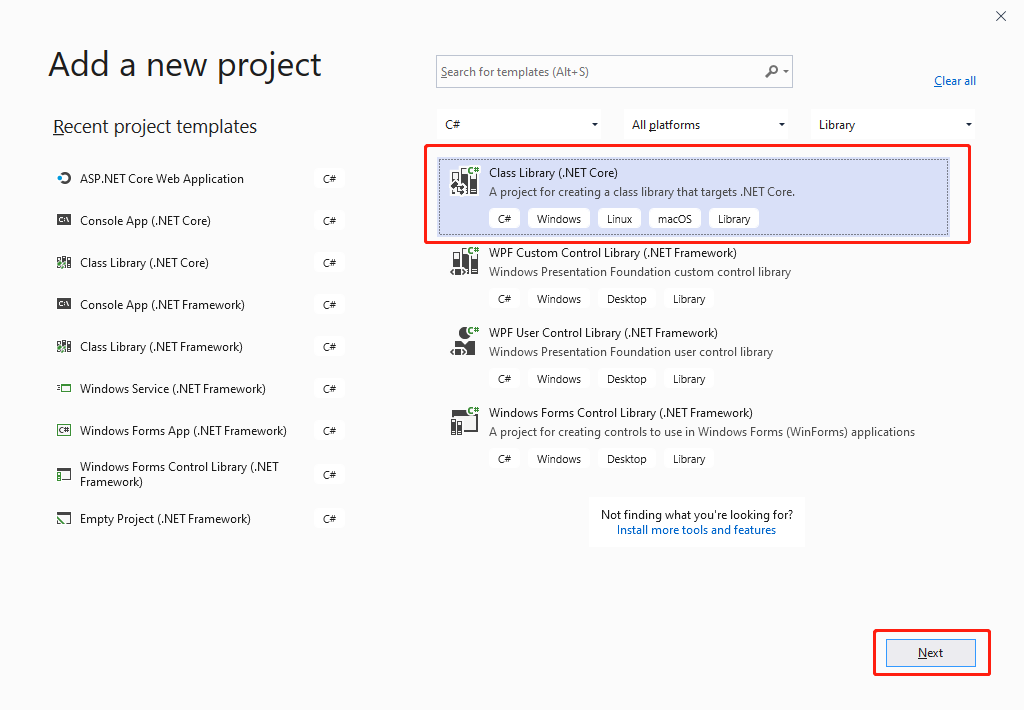Click Windows tag under WPF Custom Control Library
This screenshot has height=710, width=1024.
point(558,299)
